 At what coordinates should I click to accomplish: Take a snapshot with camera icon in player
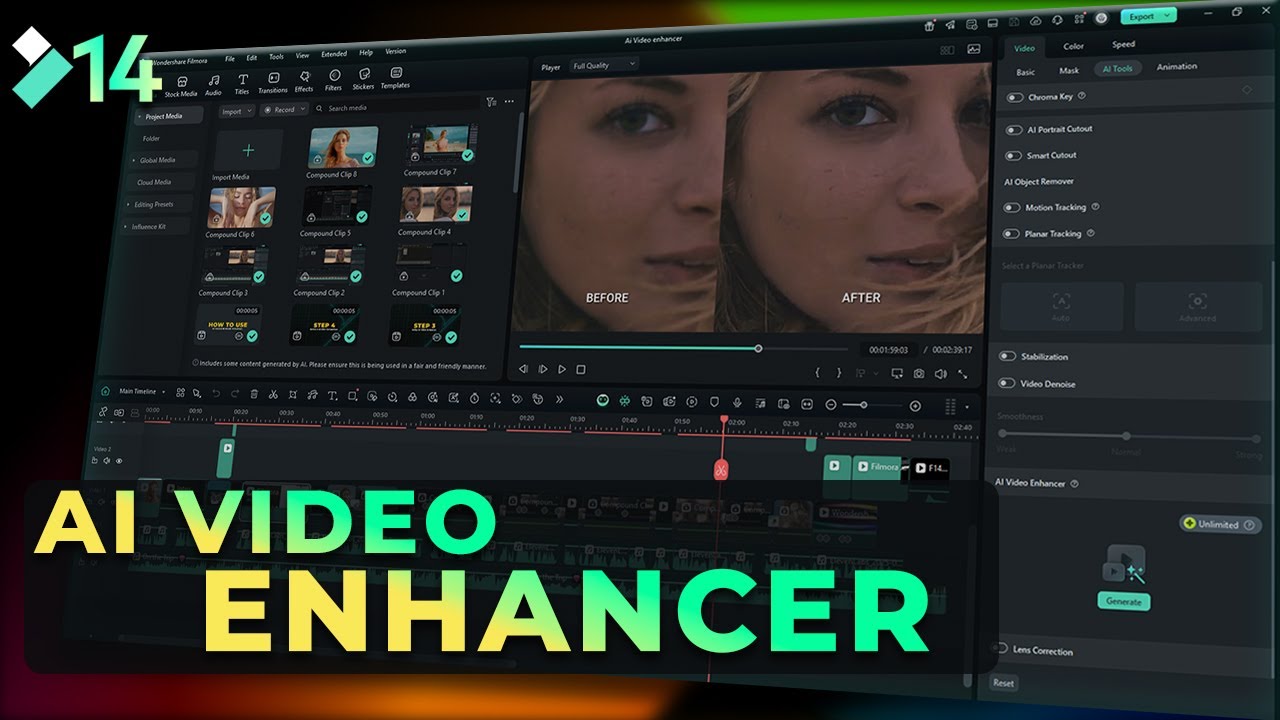tap(918, 373)
